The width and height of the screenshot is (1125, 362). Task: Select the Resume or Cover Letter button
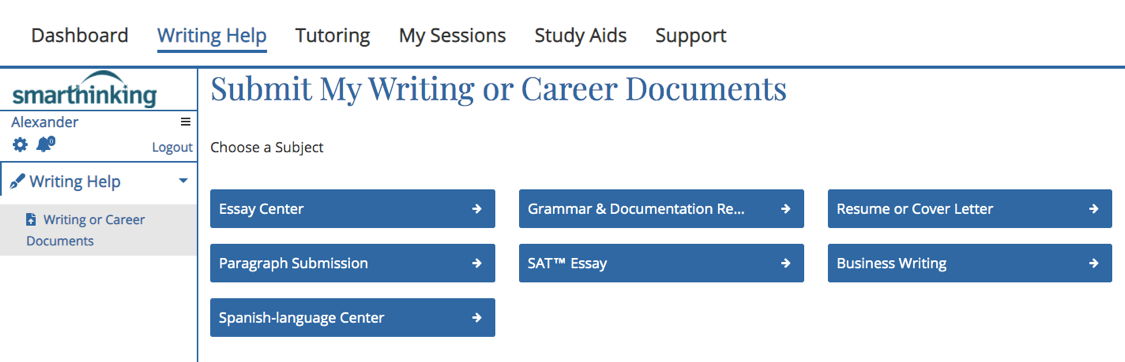click(970, 209)
